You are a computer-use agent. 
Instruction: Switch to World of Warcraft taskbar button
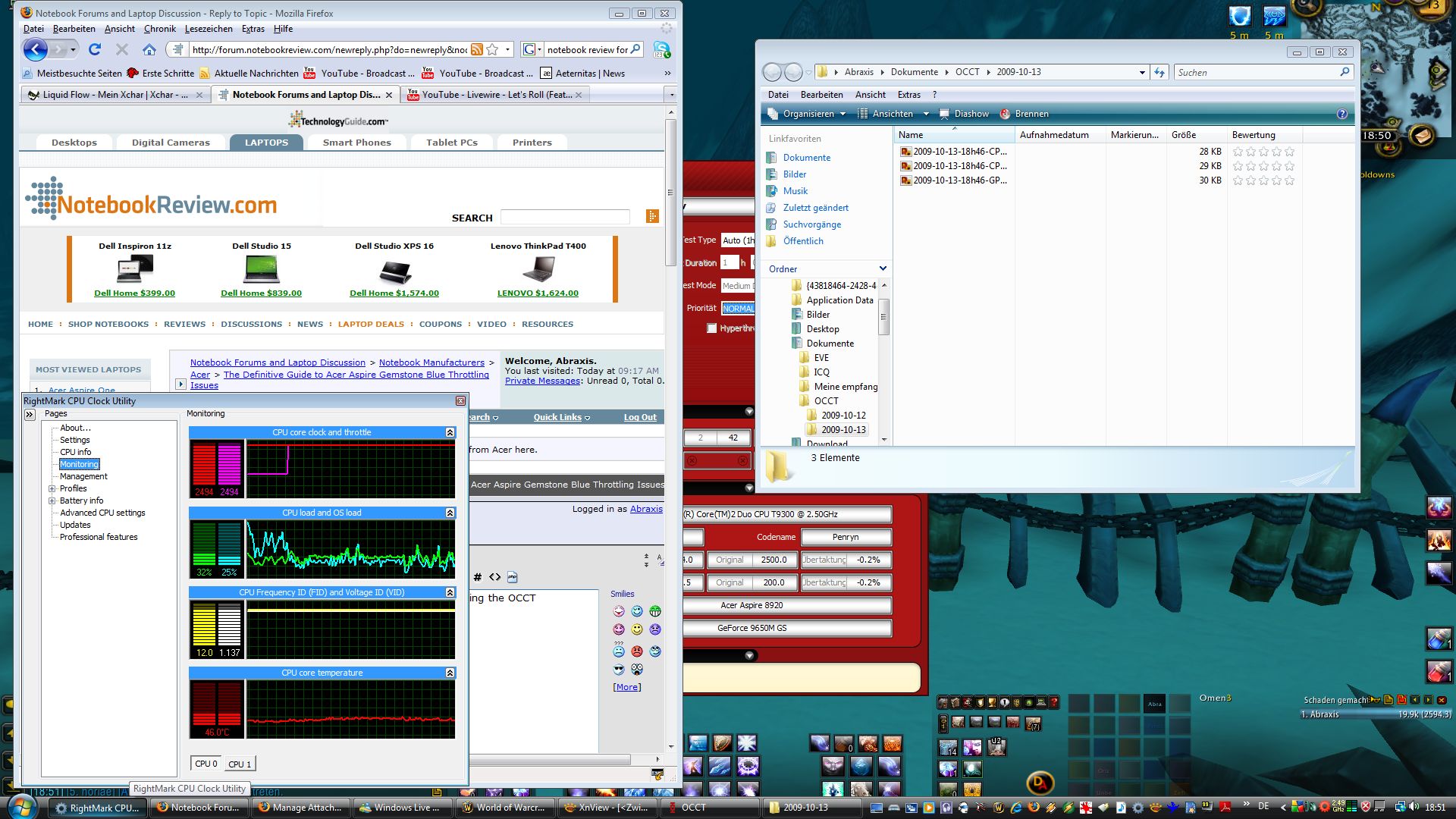point(505,808)
